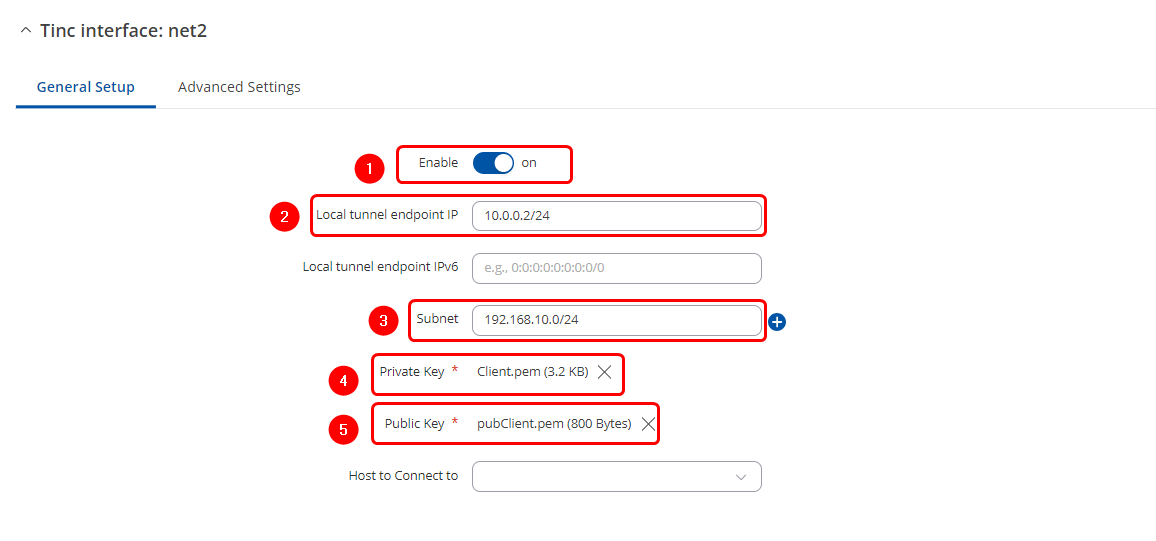Click red step marker number 3
The height and width of the screenshot is (541, 1156).
383,321
